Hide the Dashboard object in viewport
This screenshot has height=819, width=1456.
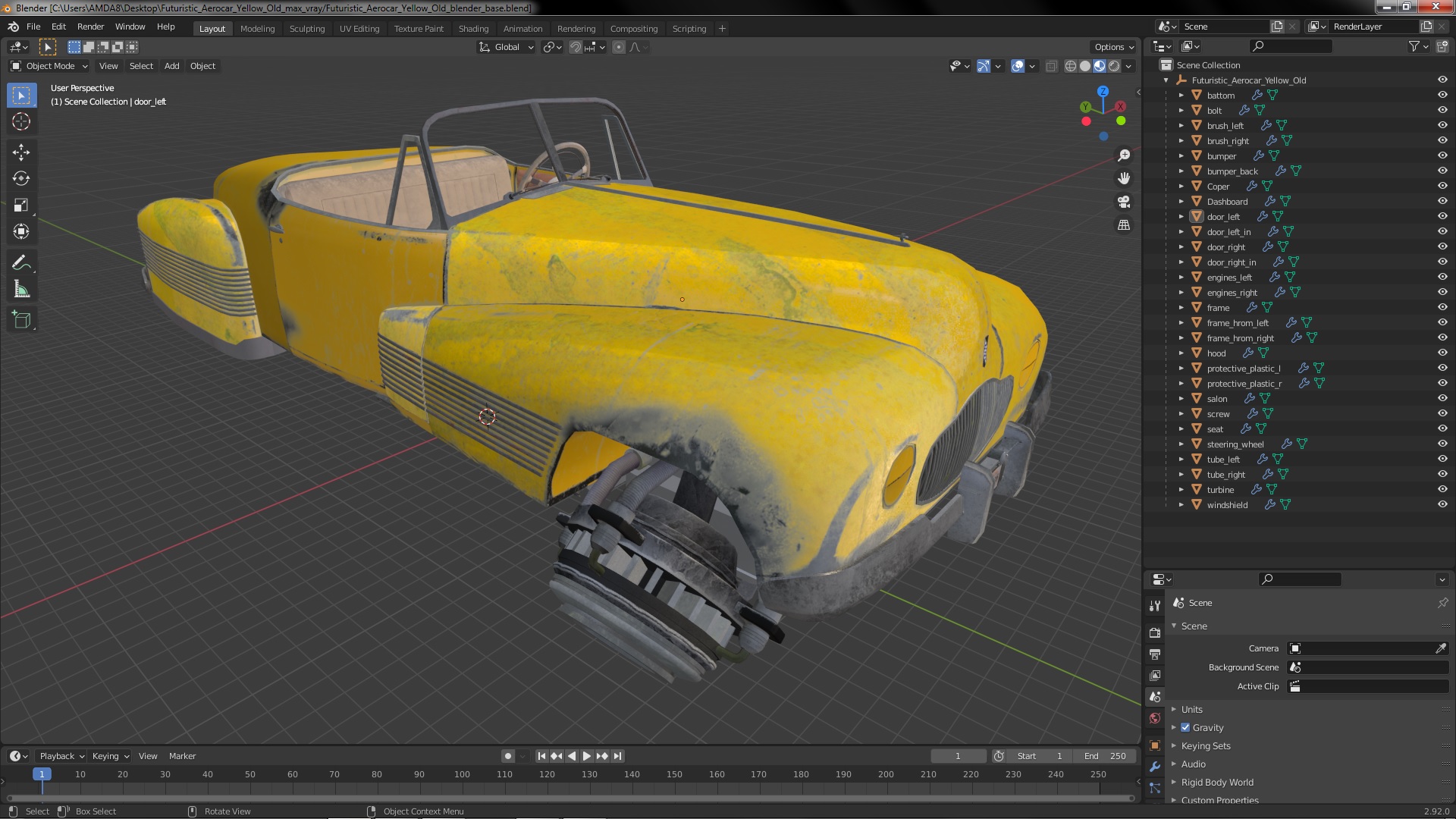(1442, 202)
